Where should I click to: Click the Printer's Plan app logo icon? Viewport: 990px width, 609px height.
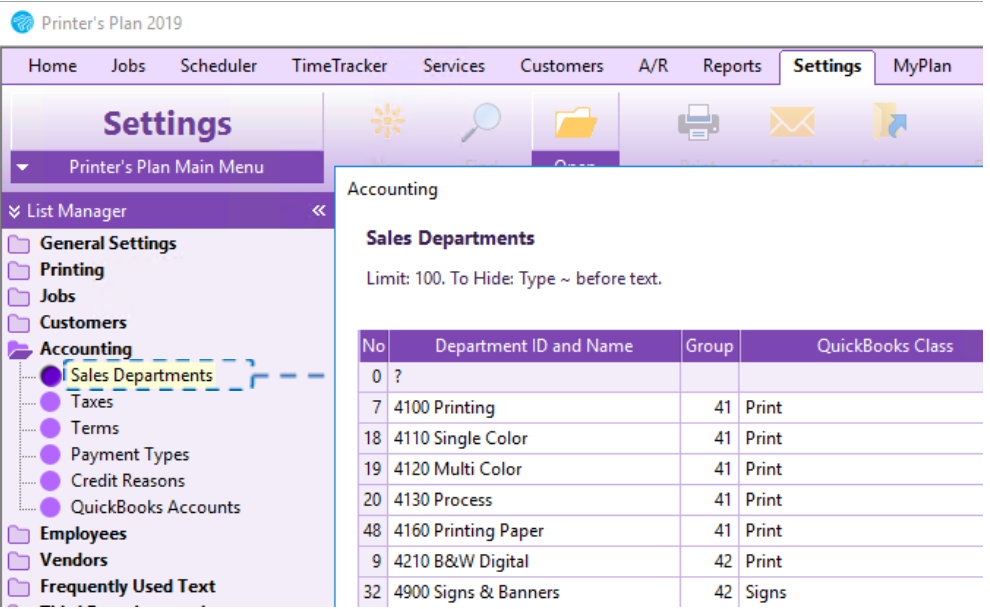coord(22,23)
